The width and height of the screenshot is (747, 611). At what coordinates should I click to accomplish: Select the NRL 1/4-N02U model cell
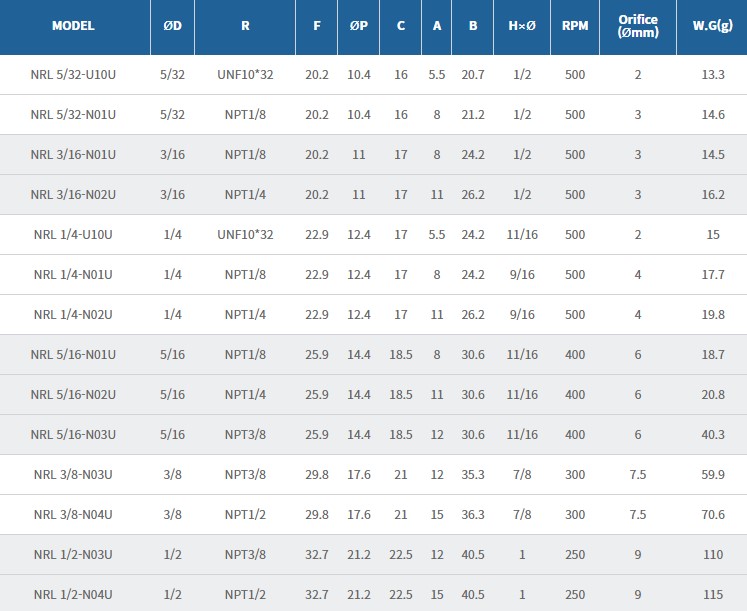pos(73,315)
